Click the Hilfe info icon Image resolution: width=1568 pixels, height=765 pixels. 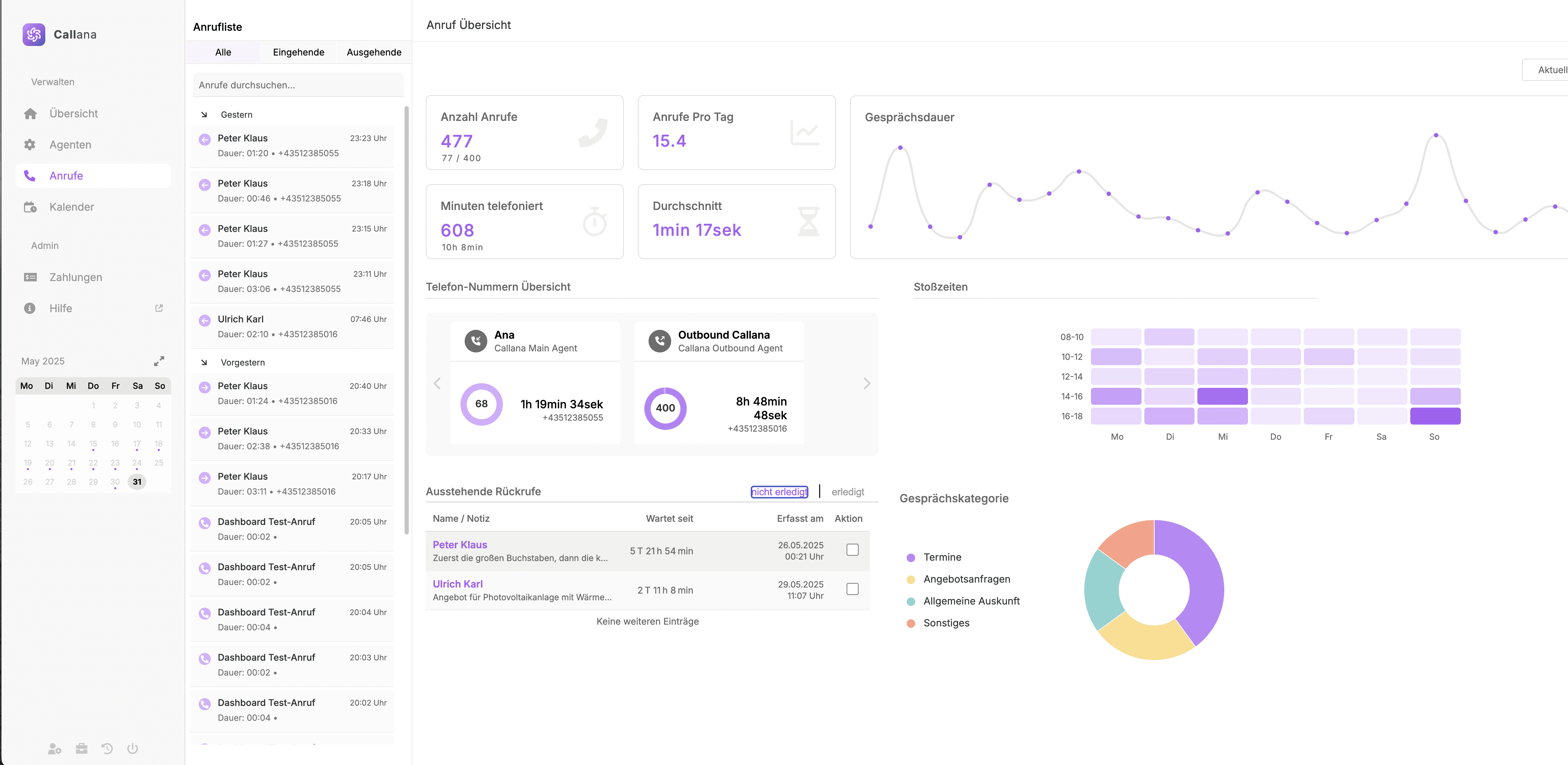pos(30,309)
